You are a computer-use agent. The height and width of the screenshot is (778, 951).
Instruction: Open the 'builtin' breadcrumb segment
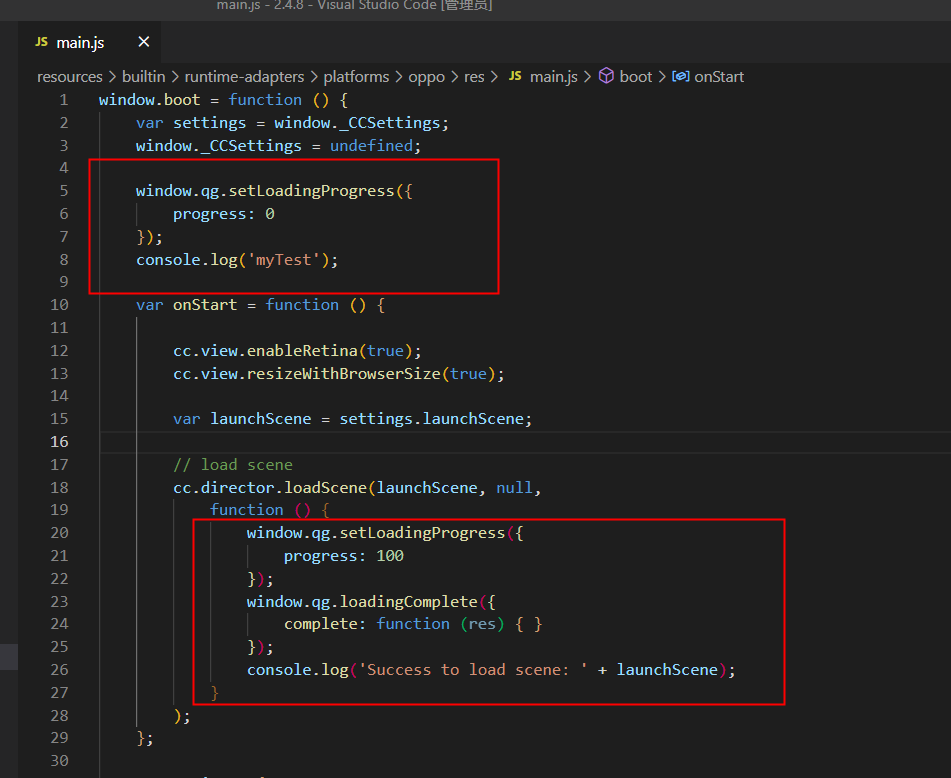coord(144,76)
